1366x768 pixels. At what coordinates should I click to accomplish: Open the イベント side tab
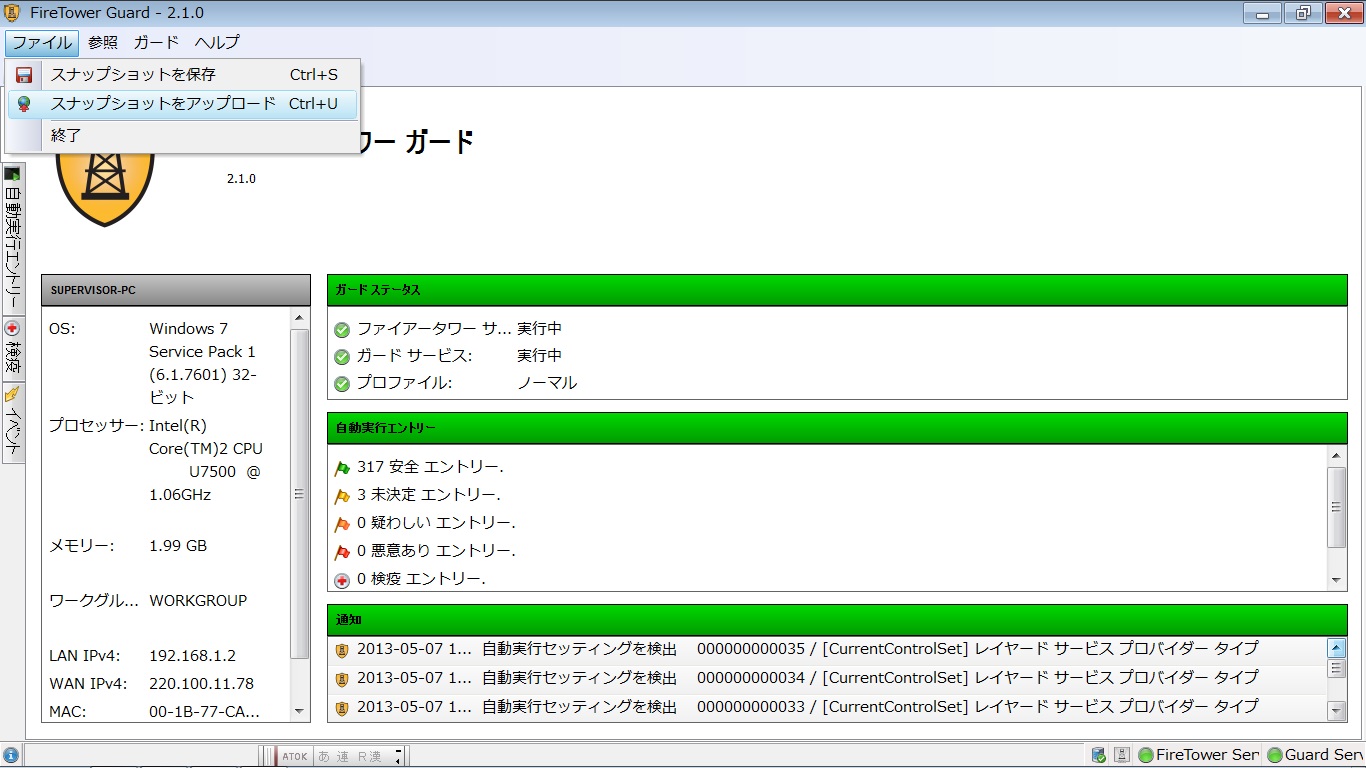click(13, 423)
